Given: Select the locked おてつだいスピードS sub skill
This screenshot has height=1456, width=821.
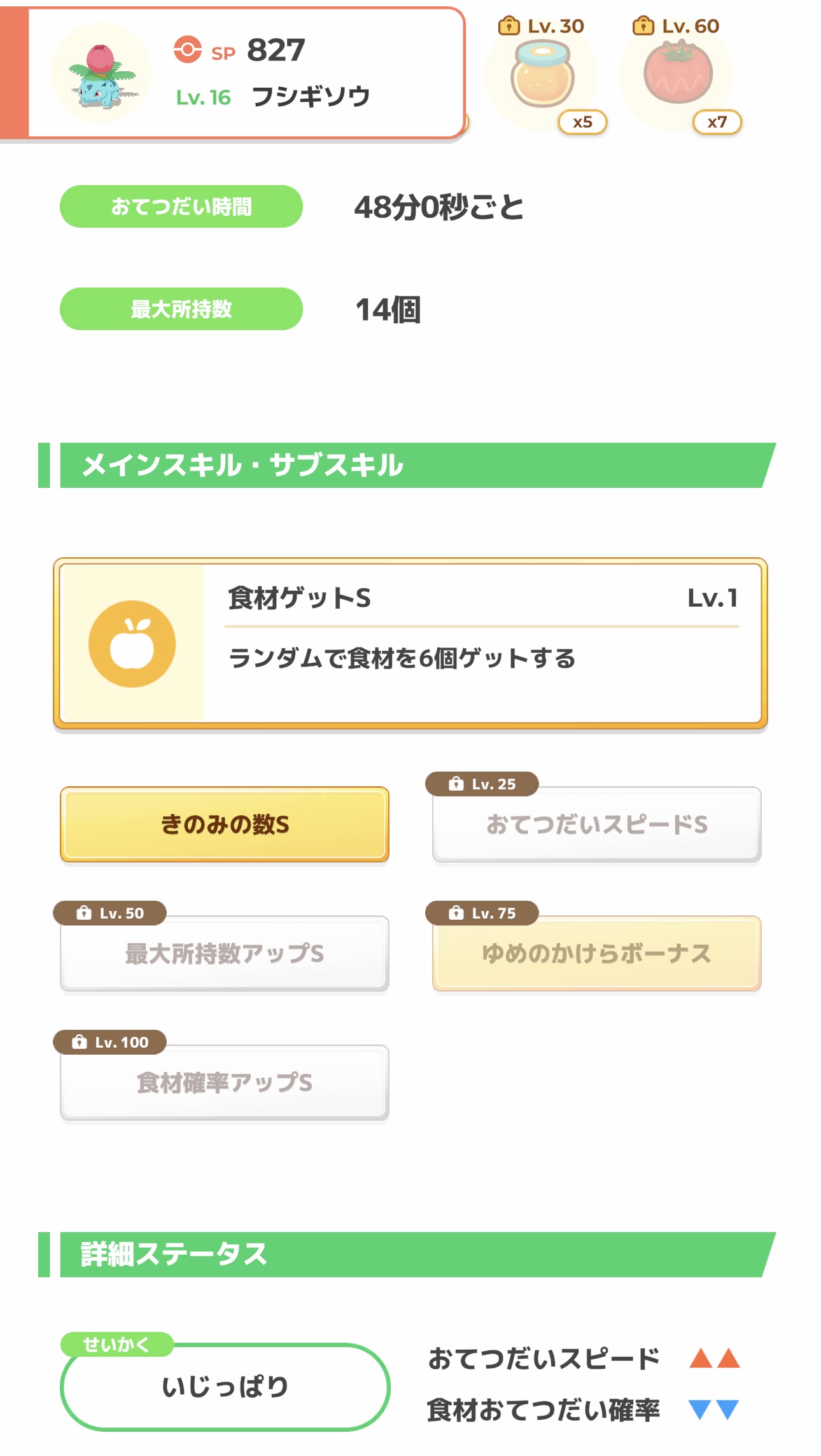Looking at the screenshot, I should (596, 824).
